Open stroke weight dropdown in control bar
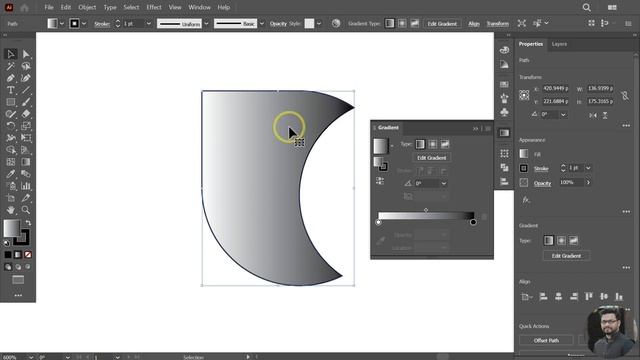This screenshot has width=640, height=360. (x=149, y=24)
